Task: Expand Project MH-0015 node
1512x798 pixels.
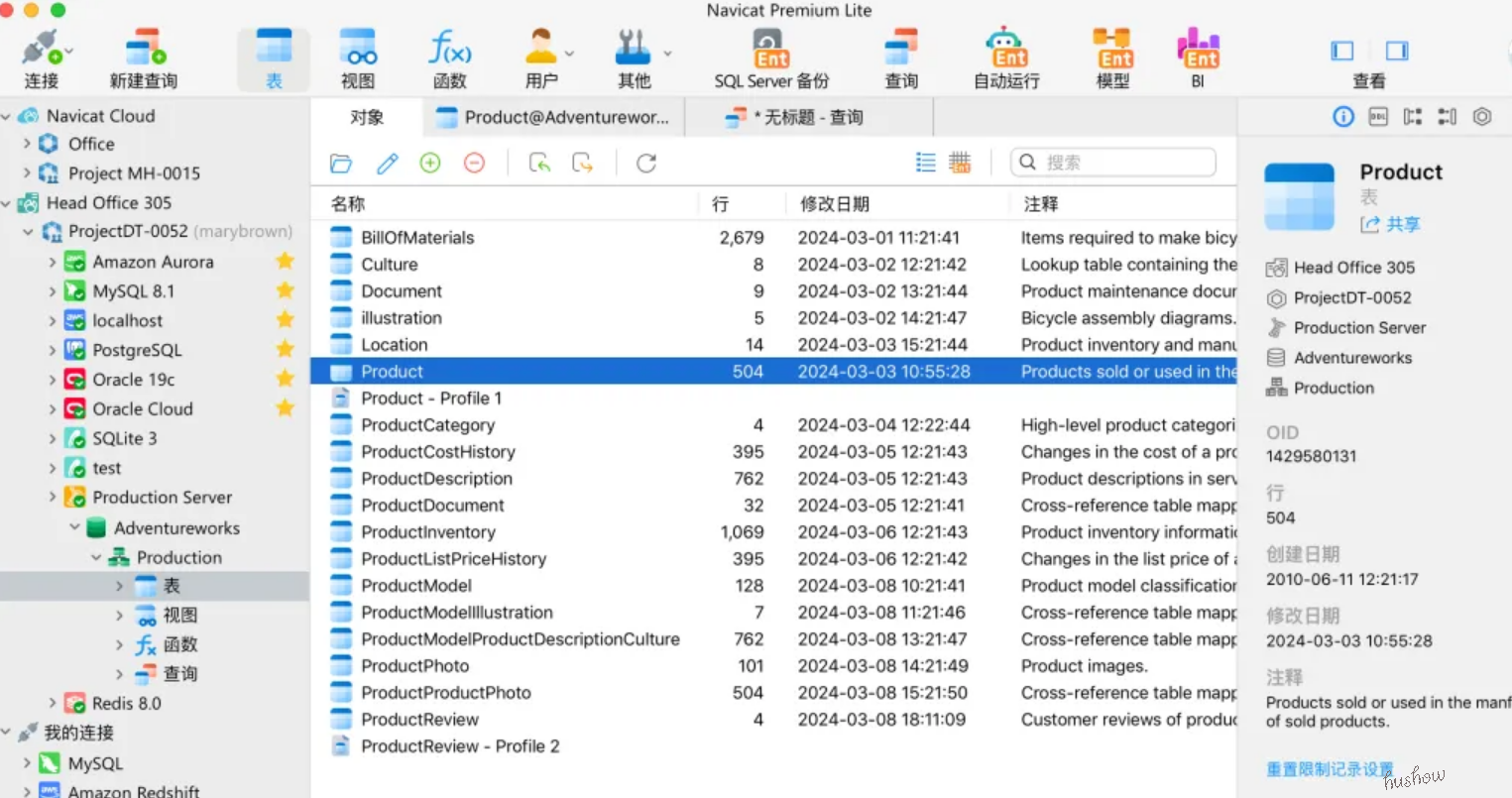Action: pos(27,173)
